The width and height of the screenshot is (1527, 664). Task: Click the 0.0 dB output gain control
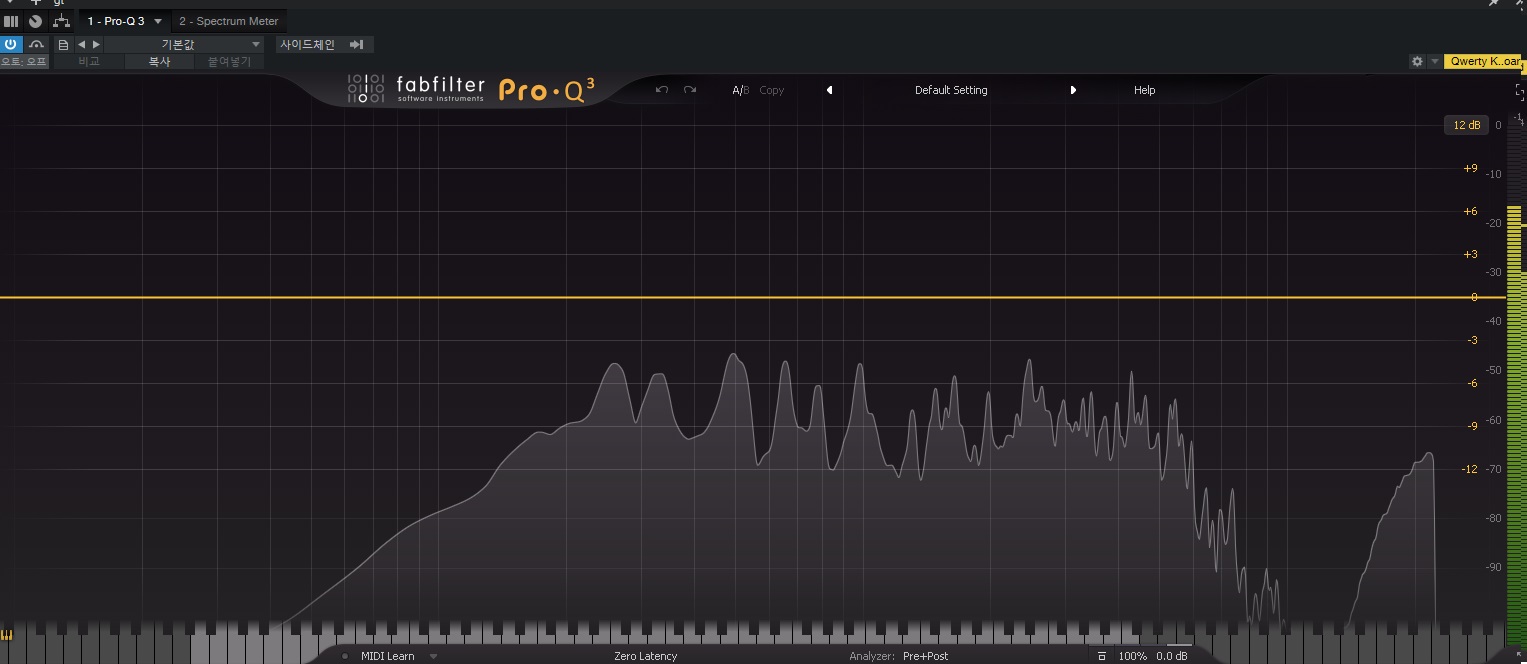pos(1172,656)
